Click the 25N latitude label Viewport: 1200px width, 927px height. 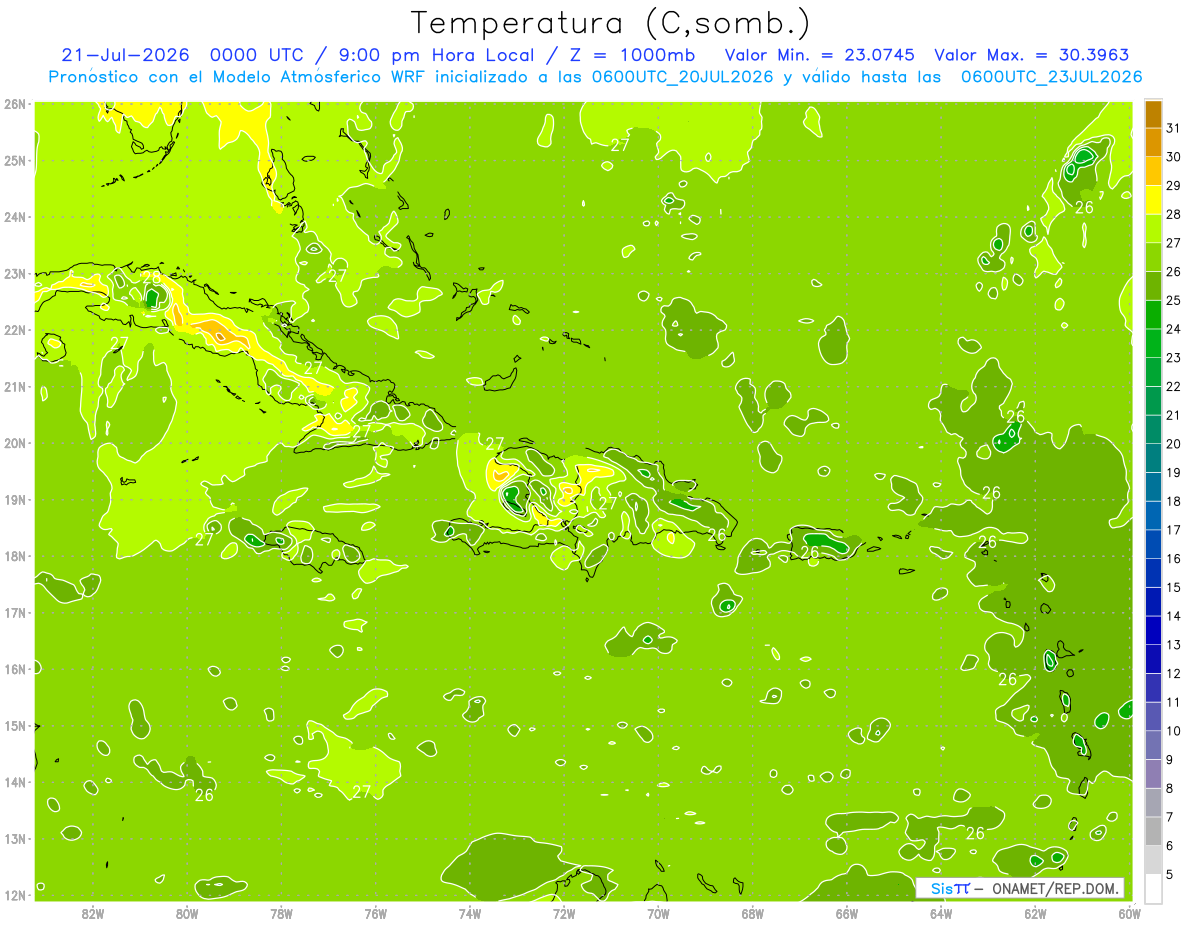15,160
